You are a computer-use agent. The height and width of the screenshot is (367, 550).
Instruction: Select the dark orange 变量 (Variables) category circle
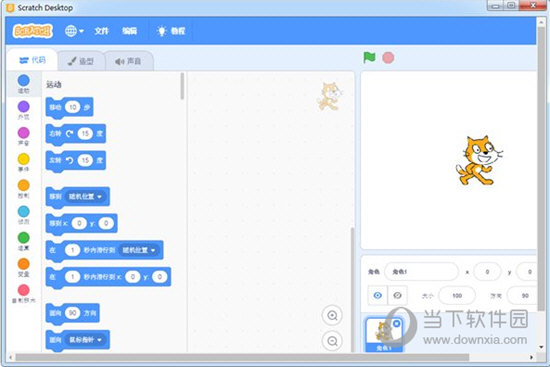click(x=24, y=264)
